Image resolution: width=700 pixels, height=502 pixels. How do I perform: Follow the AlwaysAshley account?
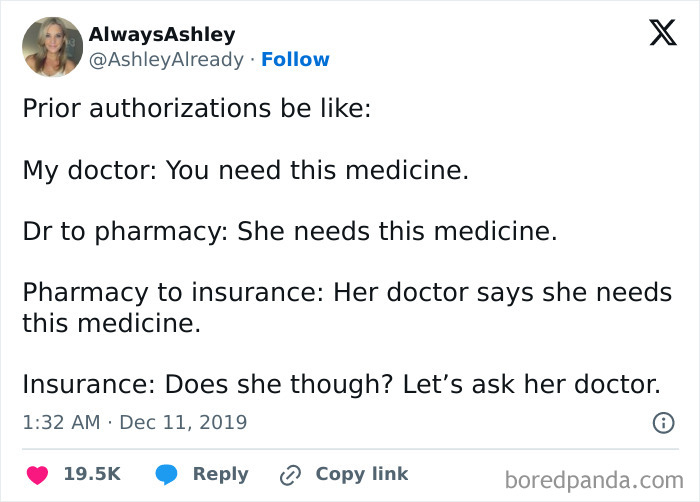295,60
